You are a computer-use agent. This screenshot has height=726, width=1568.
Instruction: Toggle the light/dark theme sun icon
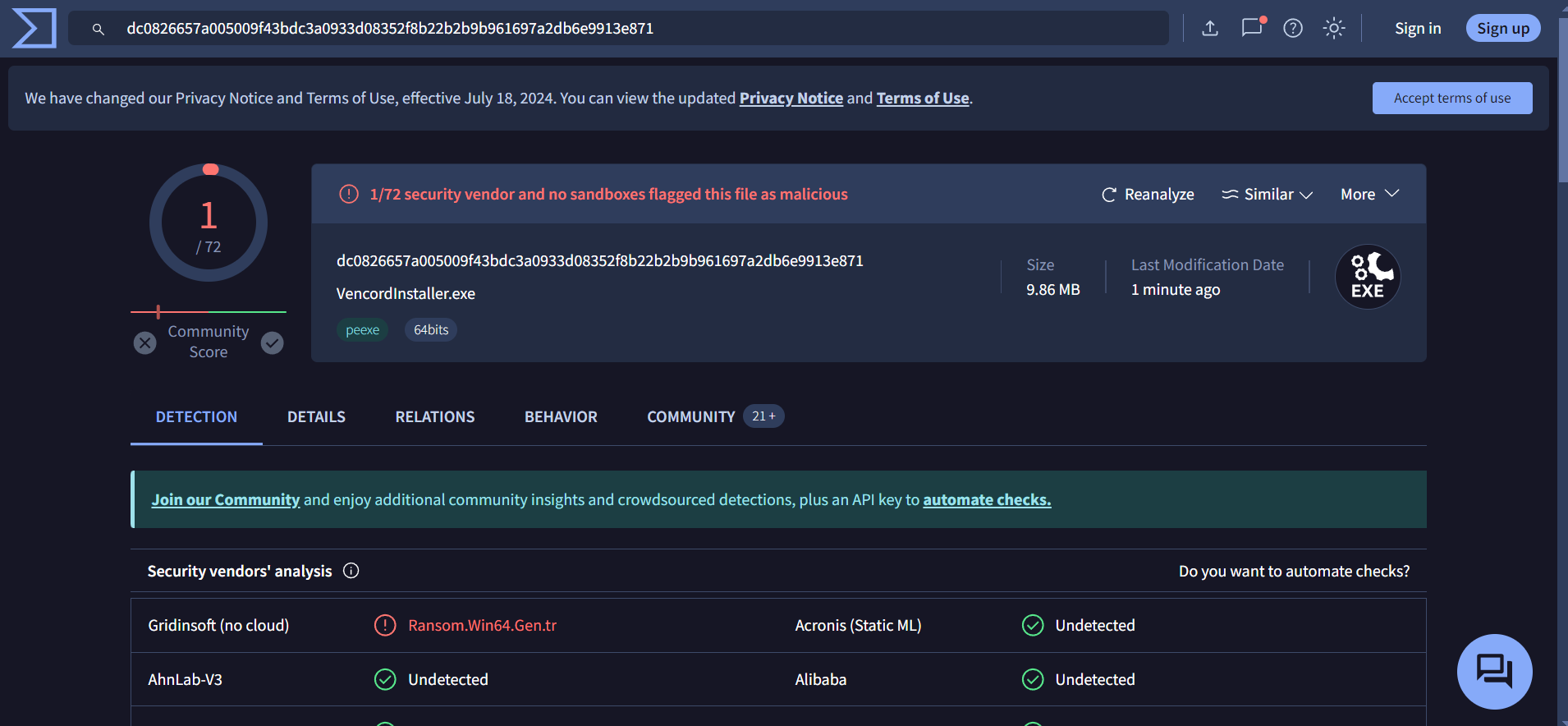(1334, 29)
